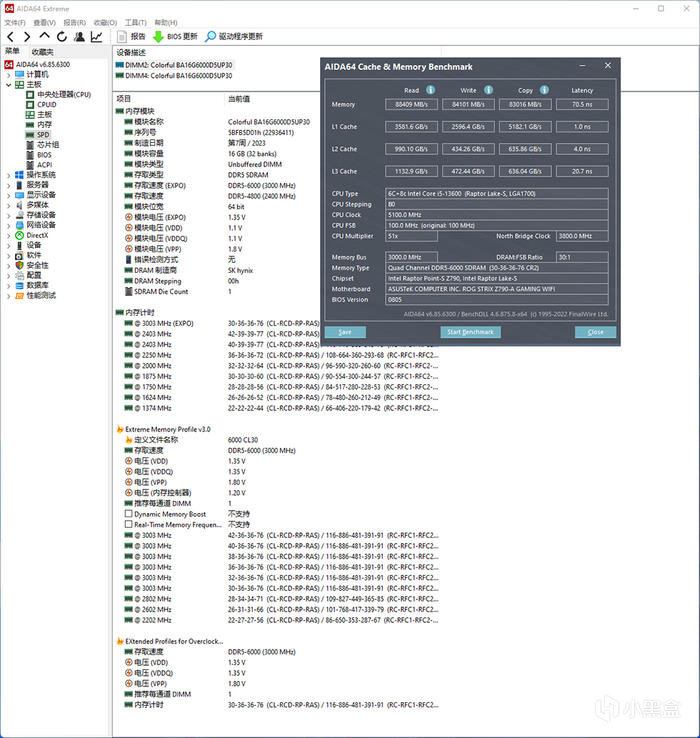Select the DIMM4 Colorful device entry
This screenshot has width=700, height=738.
[174, 75]
